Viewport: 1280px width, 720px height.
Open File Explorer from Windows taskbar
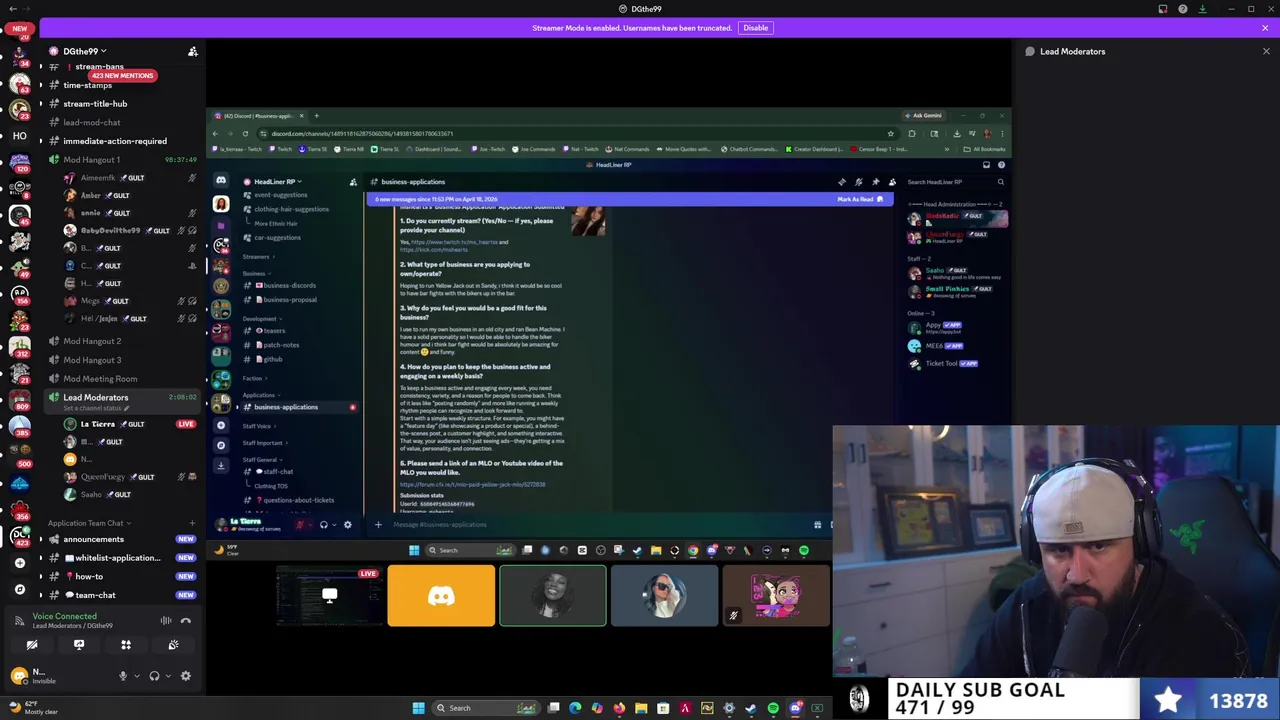pos(641,708)
